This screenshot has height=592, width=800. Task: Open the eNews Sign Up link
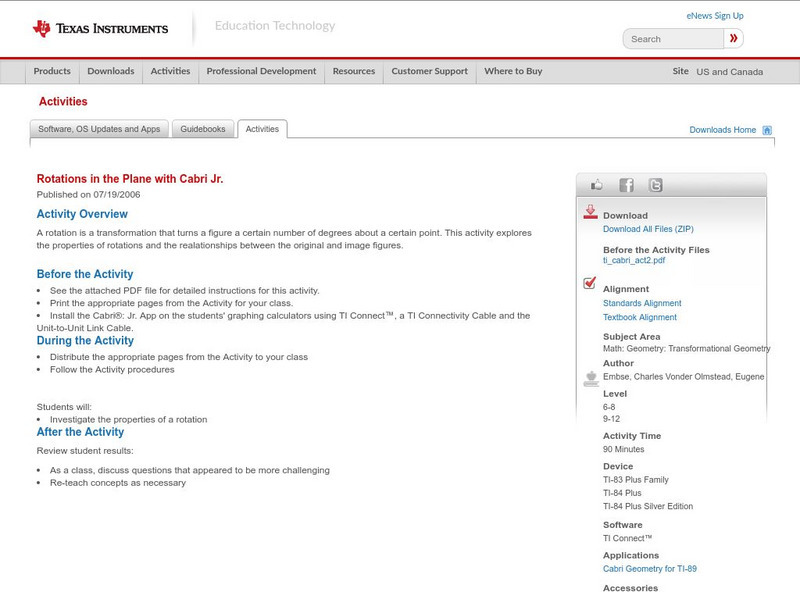[715, 16]
